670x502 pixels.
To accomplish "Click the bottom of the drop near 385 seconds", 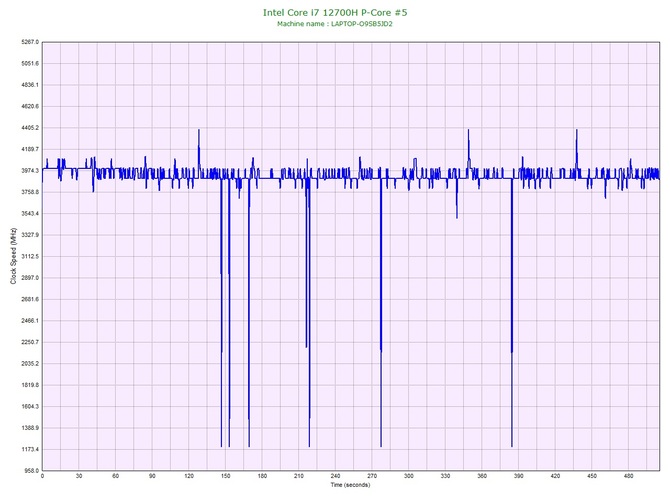I will (x=512, y=446).
